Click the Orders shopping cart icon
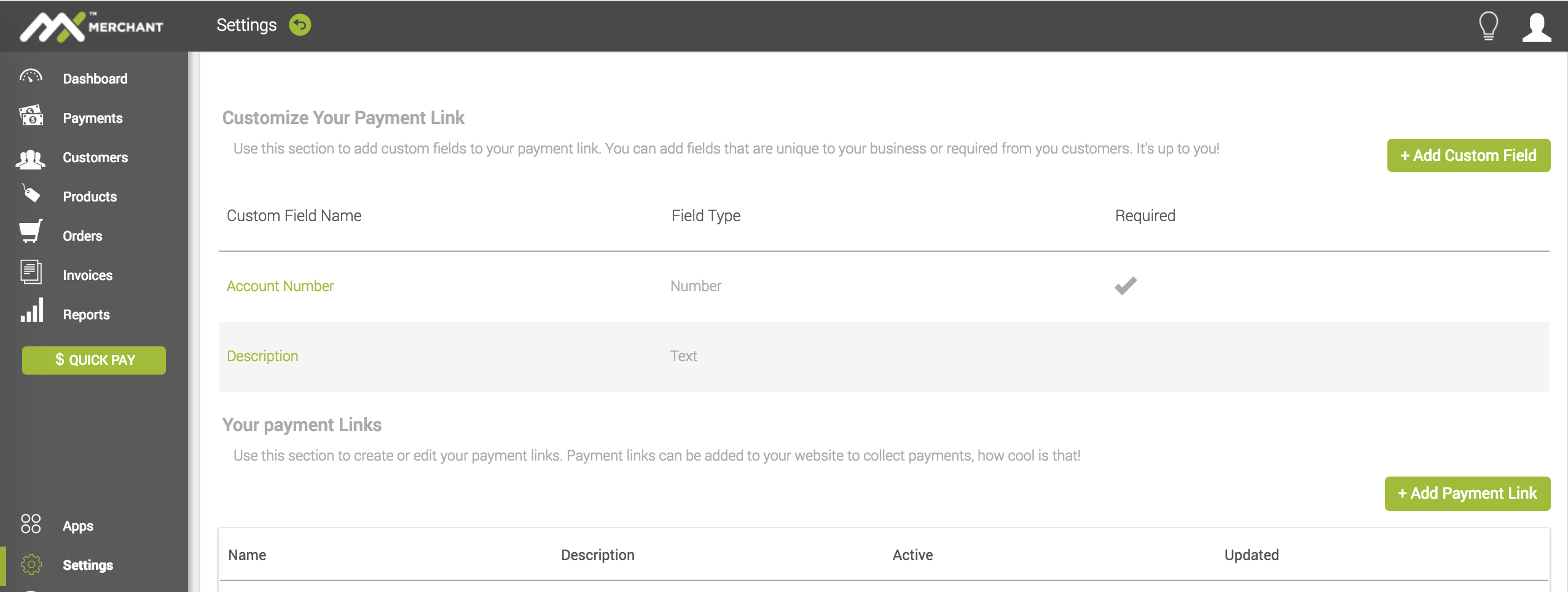 click(31, 232)
